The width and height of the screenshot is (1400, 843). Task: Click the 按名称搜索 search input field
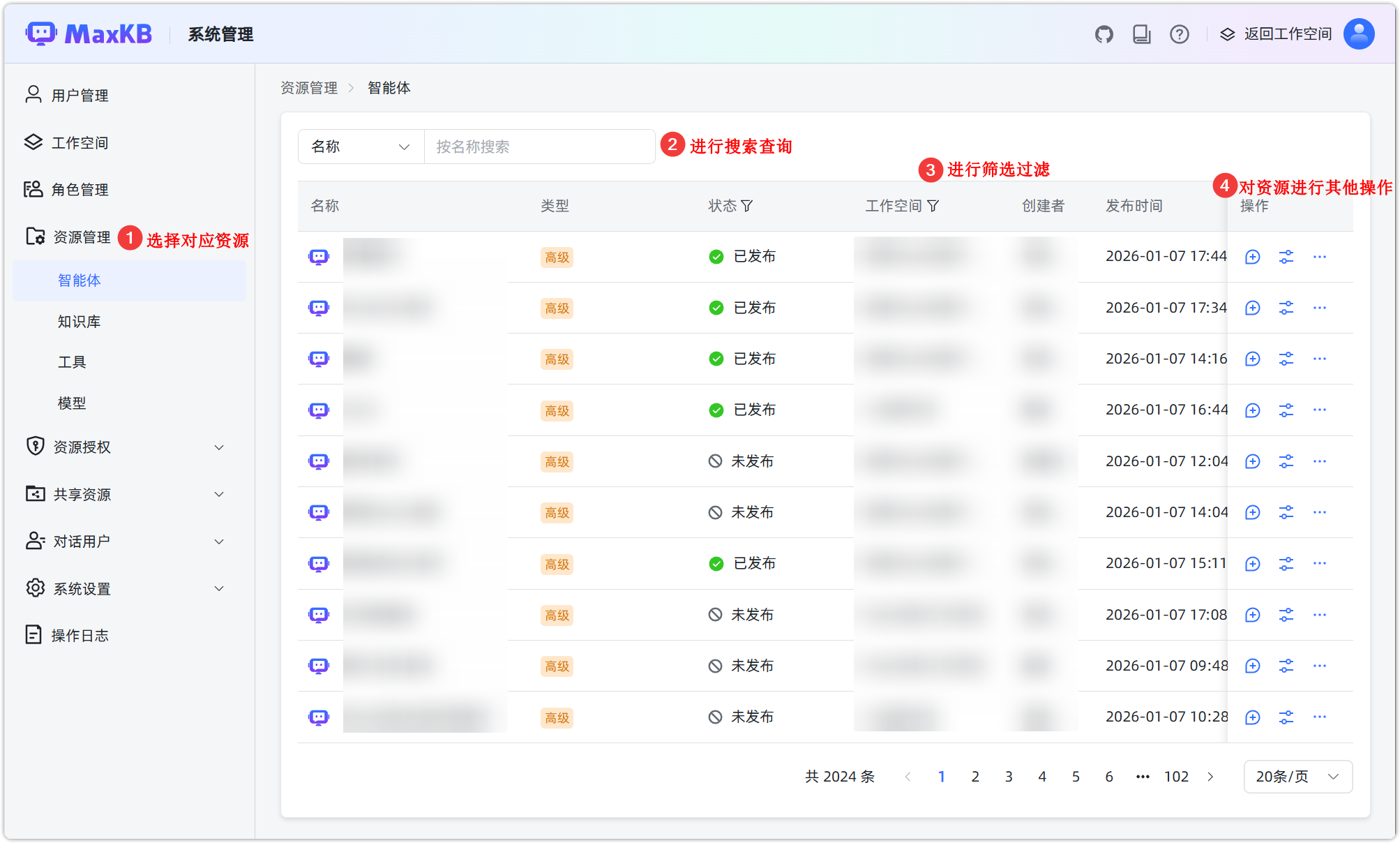click(539, 147)
